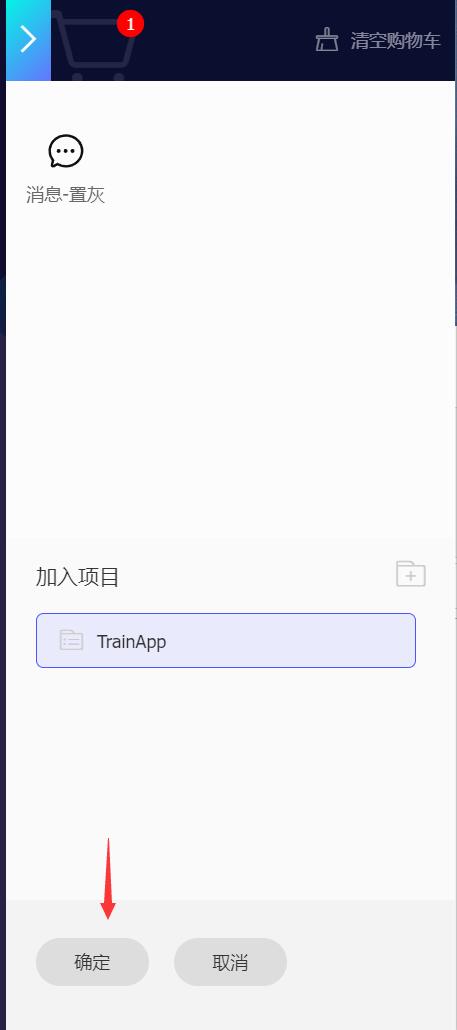Click the 加入项目 section heading
Viewport: 457px width, 1030px height.
(77, 577)
